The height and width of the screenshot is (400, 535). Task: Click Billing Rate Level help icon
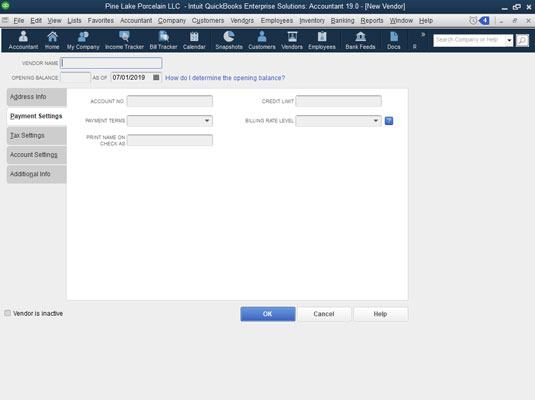389,121
